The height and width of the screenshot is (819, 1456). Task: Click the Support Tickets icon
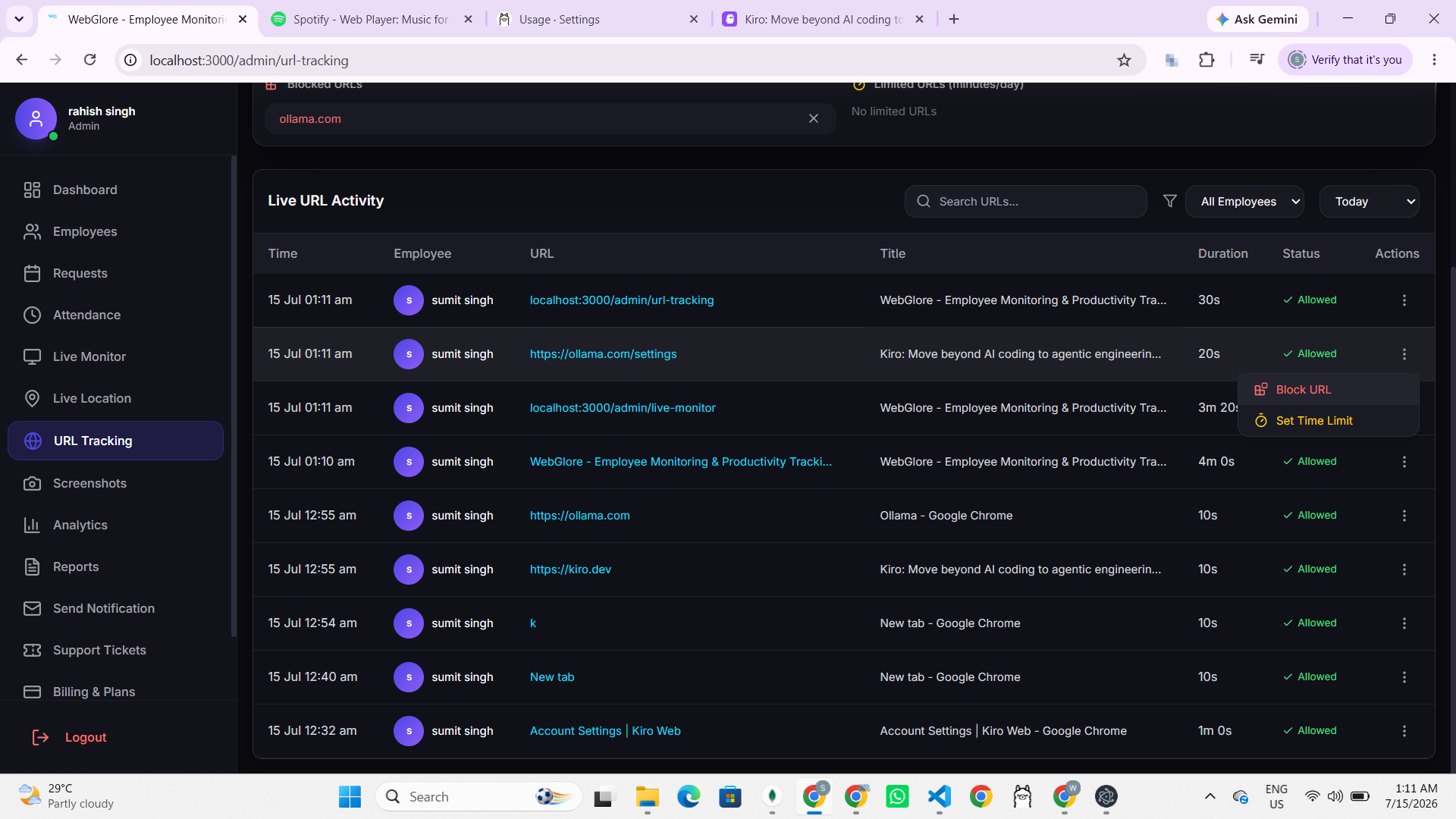click(32, 650)
